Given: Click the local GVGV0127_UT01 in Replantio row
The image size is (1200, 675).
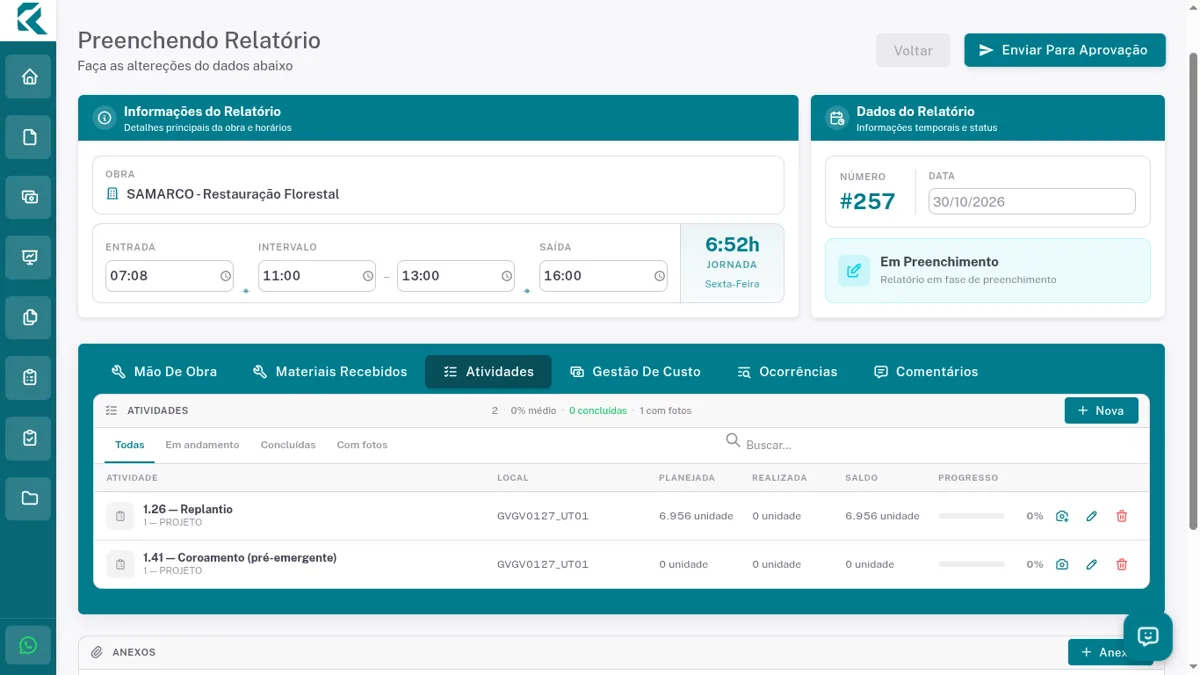Looking at the screenshot, I should click(x=543, y=516).
